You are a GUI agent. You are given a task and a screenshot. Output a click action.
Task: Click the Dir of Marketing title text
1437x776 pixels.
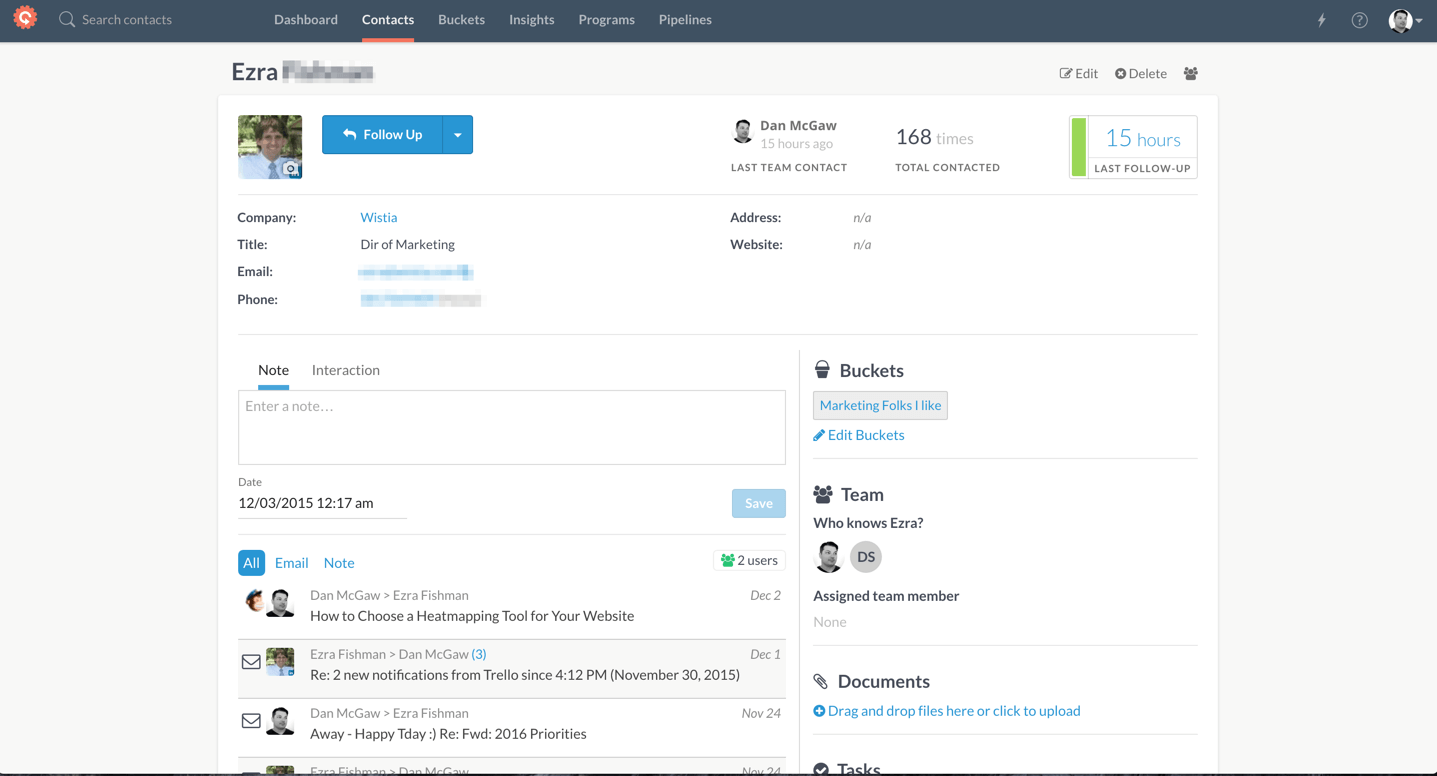(407, 244)
